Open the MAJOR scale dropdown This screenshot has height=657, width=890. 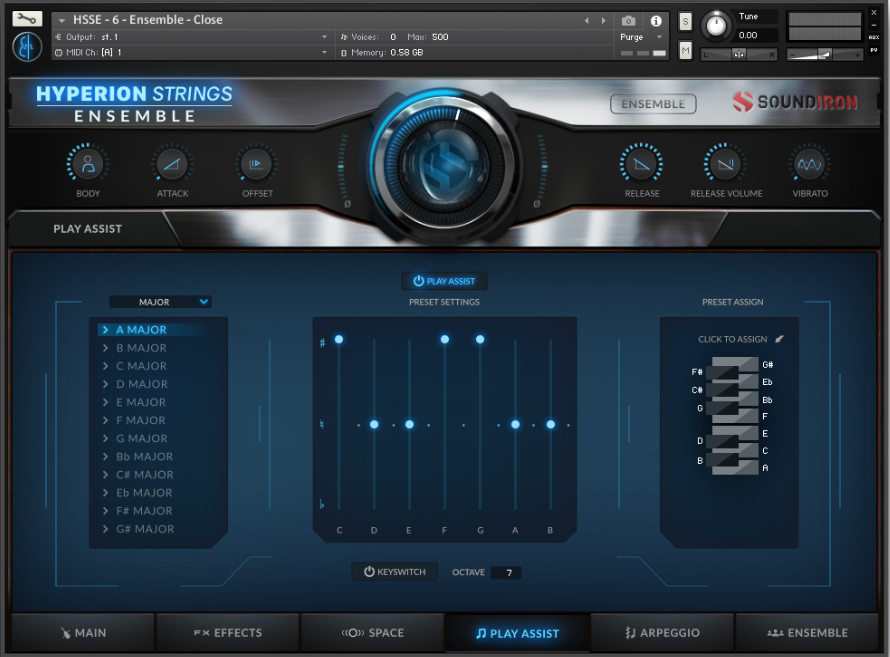click(x=161, y=301)
